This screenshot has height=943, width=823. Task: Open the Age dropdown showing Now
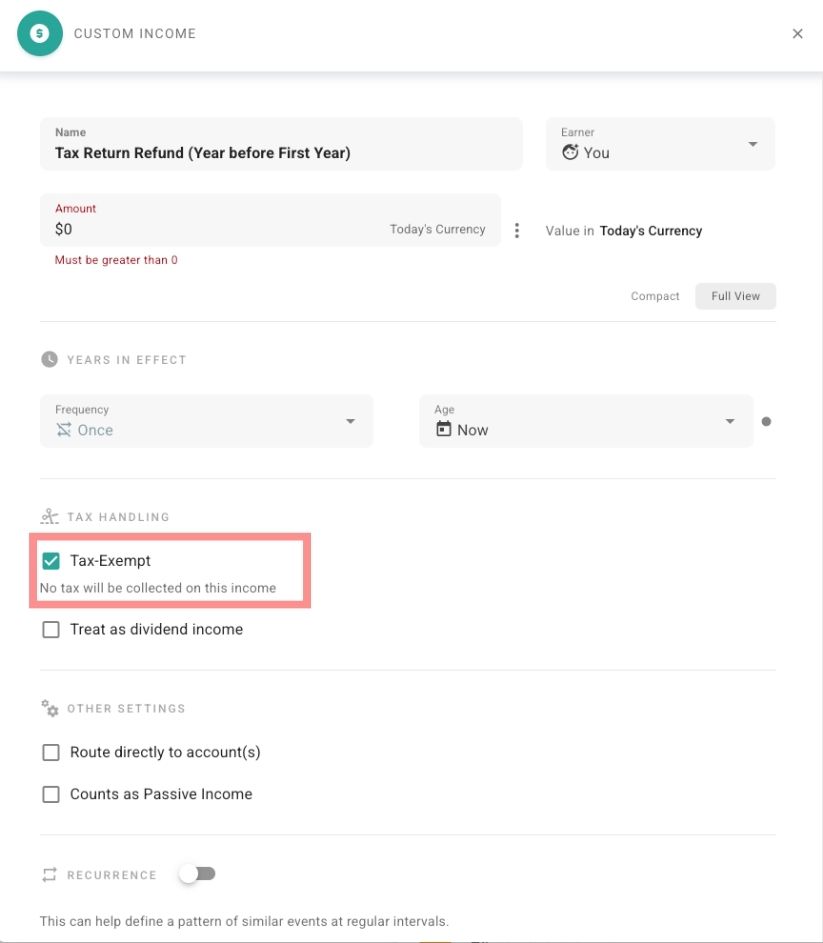point(729,421)
